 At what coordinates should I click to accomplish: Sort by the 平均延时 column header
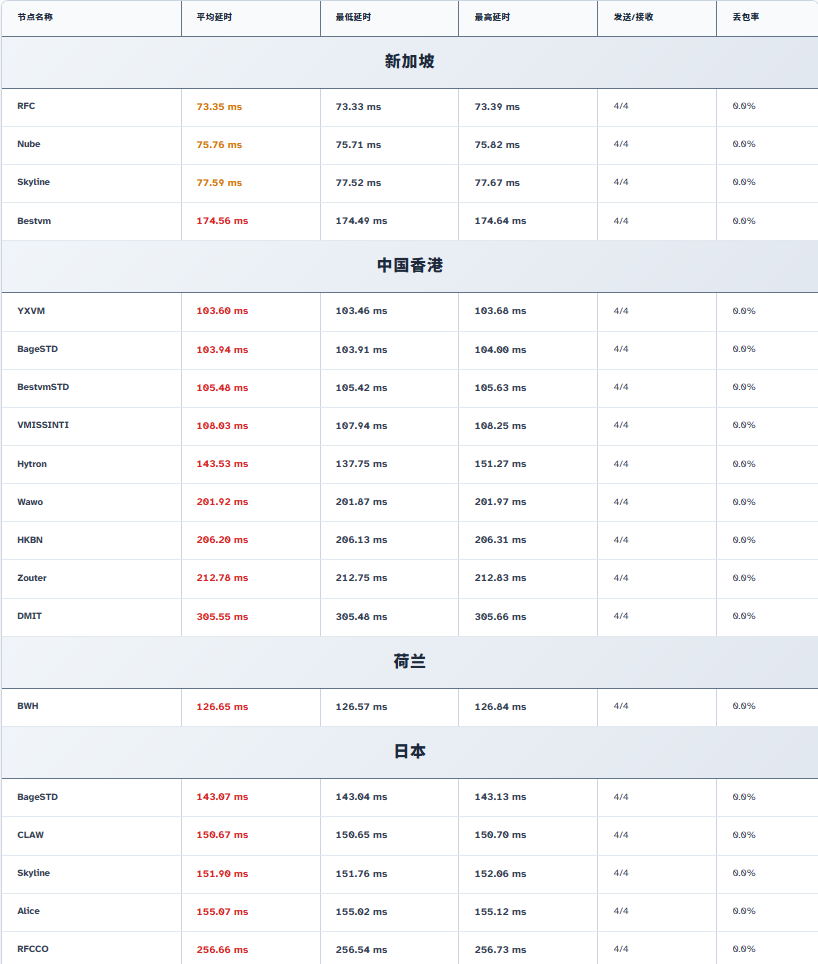click(214, 17)
